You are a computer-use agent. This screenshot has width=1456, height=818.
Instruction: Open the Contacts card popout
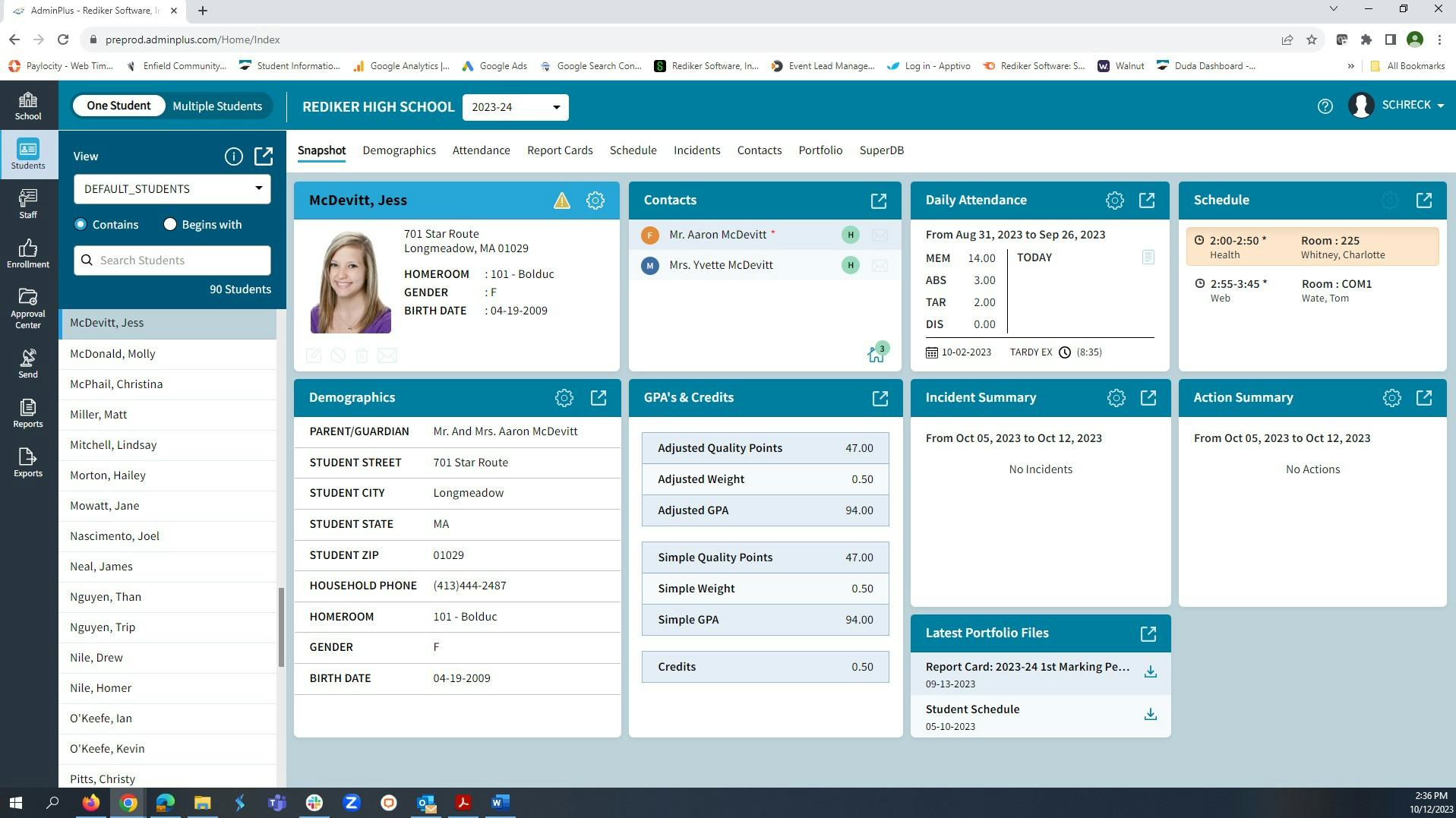tap(878, 201)
